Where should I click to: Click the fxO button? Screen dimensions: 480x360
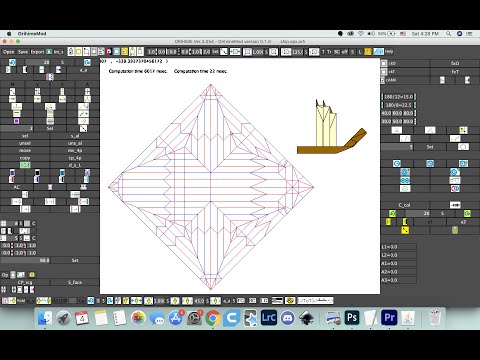pos(455,63)
